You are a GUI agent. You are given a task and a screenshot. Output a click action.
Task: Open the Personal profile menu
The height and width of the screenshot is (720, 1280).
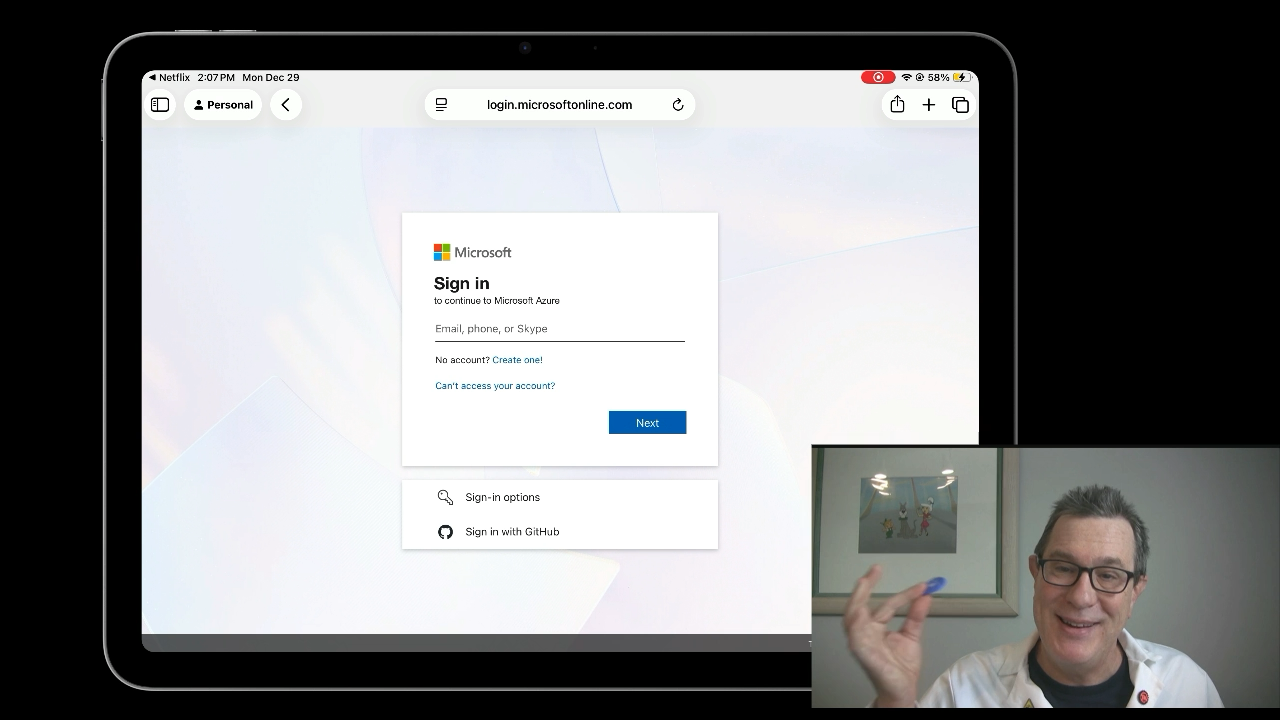pyautogui.click(x=223, y=105)
